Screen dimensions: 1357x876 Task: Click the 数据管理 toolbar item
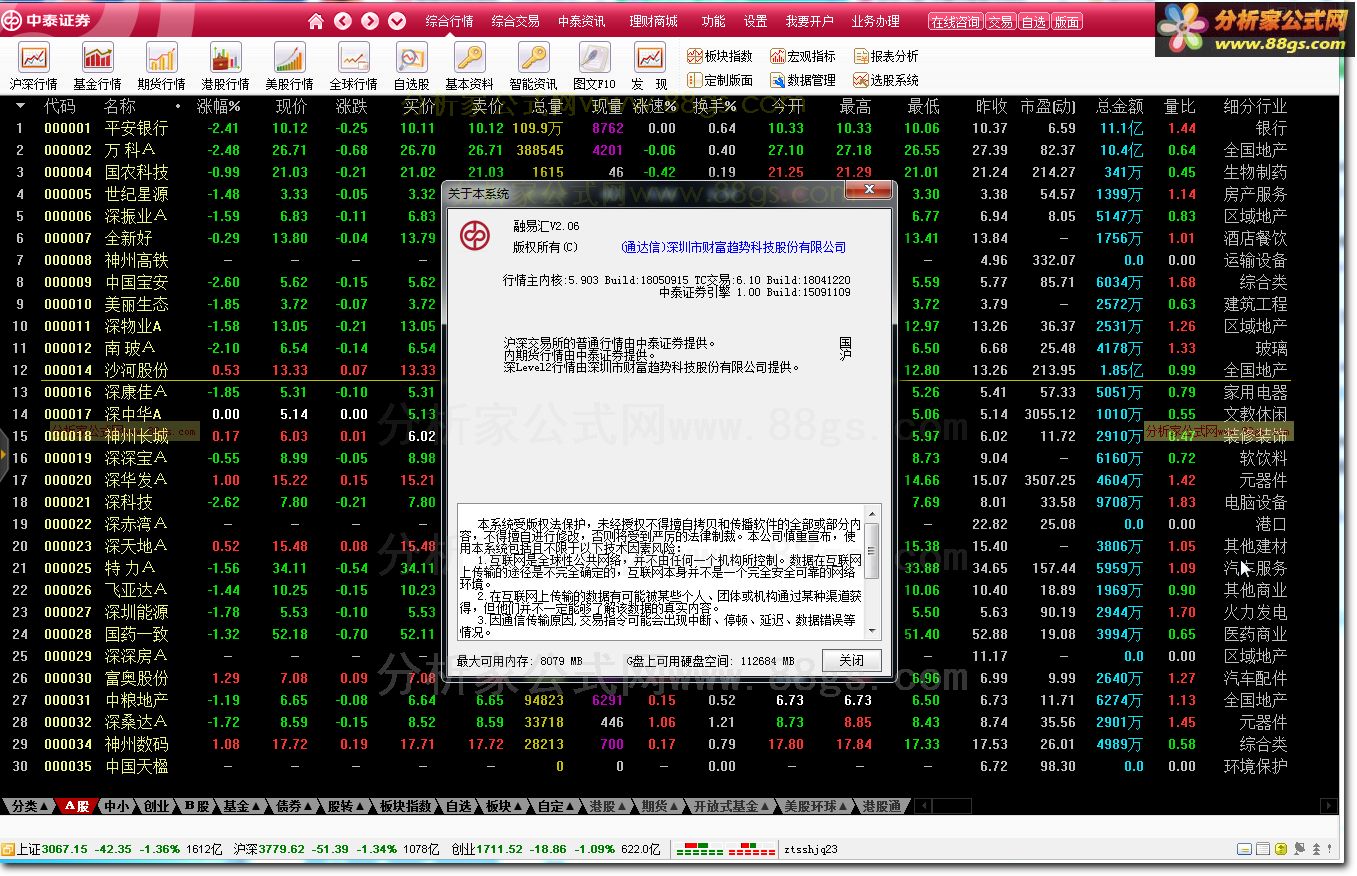click(803, 80)
